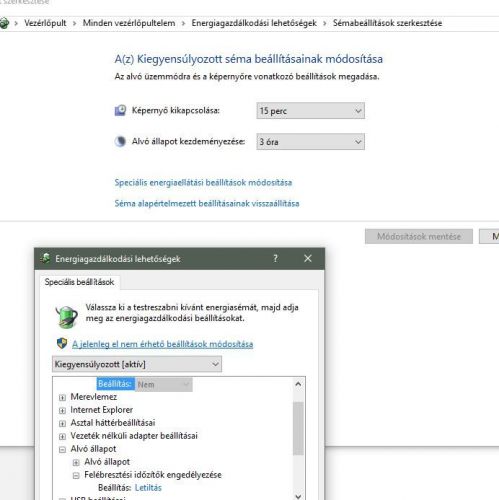This screenshot has width=499, height=500.
Task: Go to Energiagazdálkodási lehetőségek breadcrumb
Action: click(x=254, y=23)
